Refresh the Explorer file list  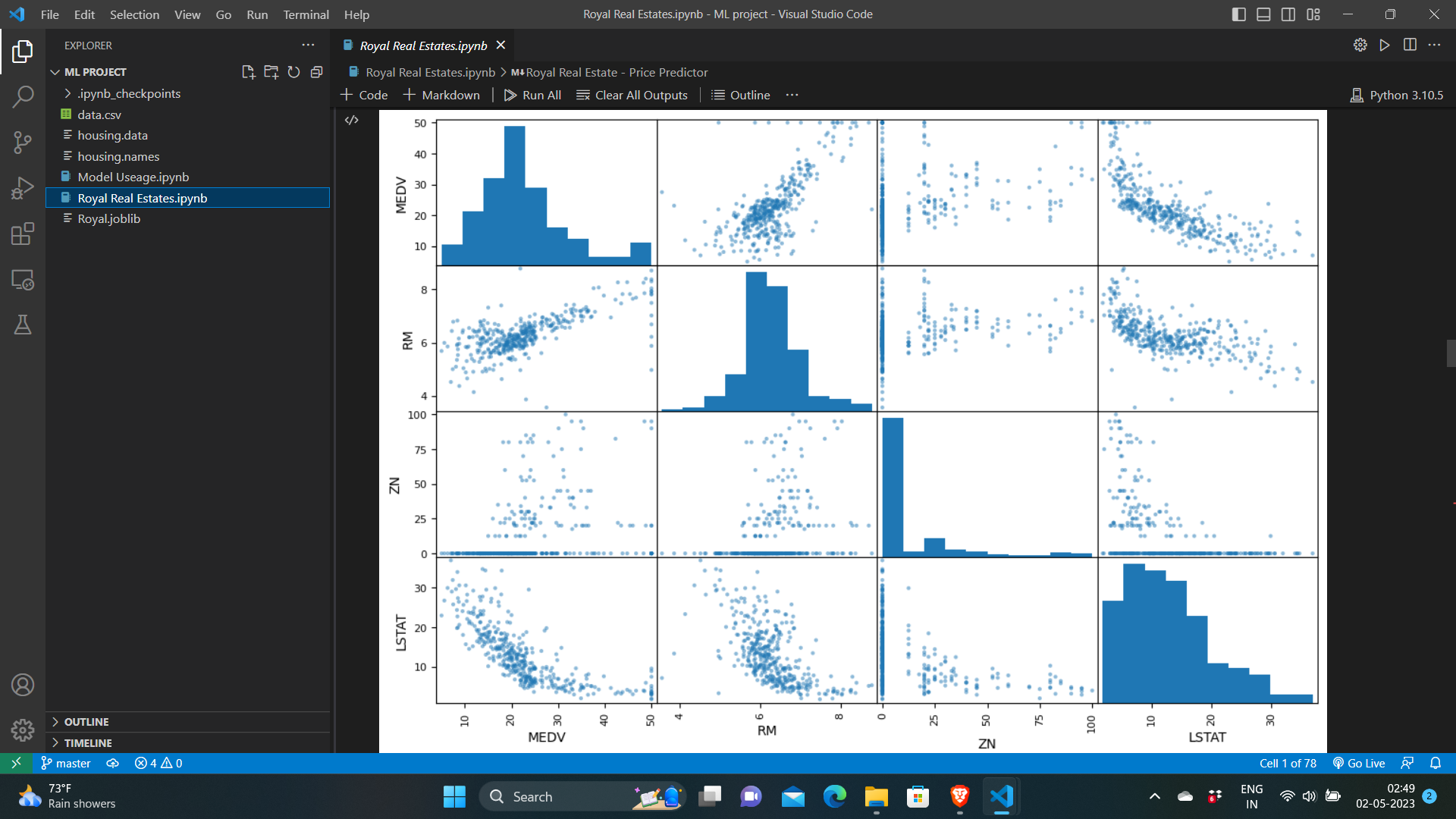(x=294, y=72)
